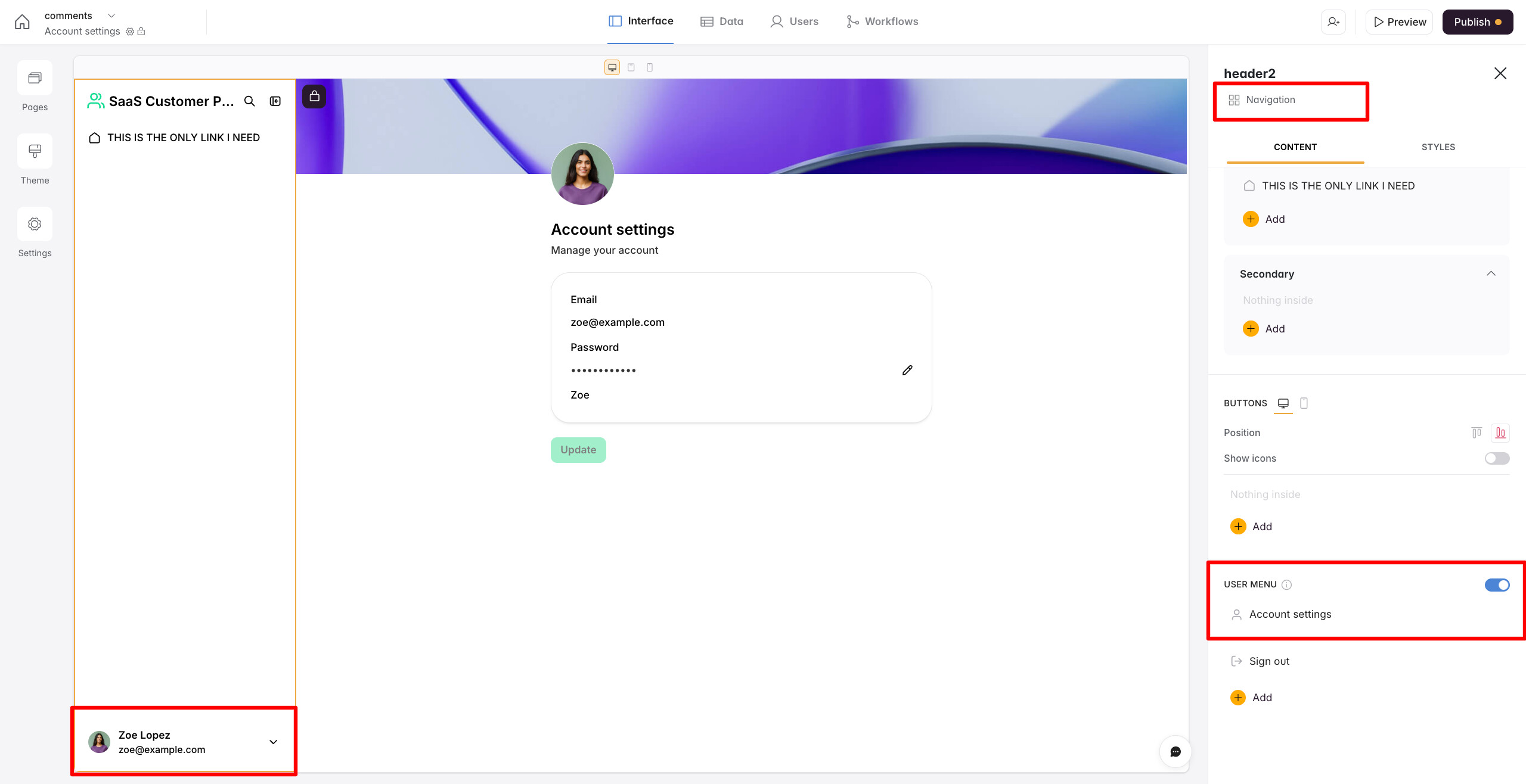Screen dimensions: 1526x784
Task: Toggle the User Menu switch off
Action: click(x=1497, y=585)
